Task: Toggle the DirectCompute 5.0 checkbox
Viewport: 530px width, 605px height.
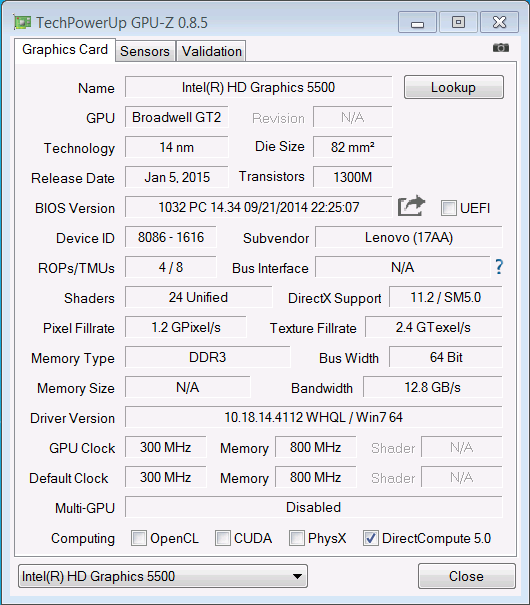Action: [x=370, y=538]
